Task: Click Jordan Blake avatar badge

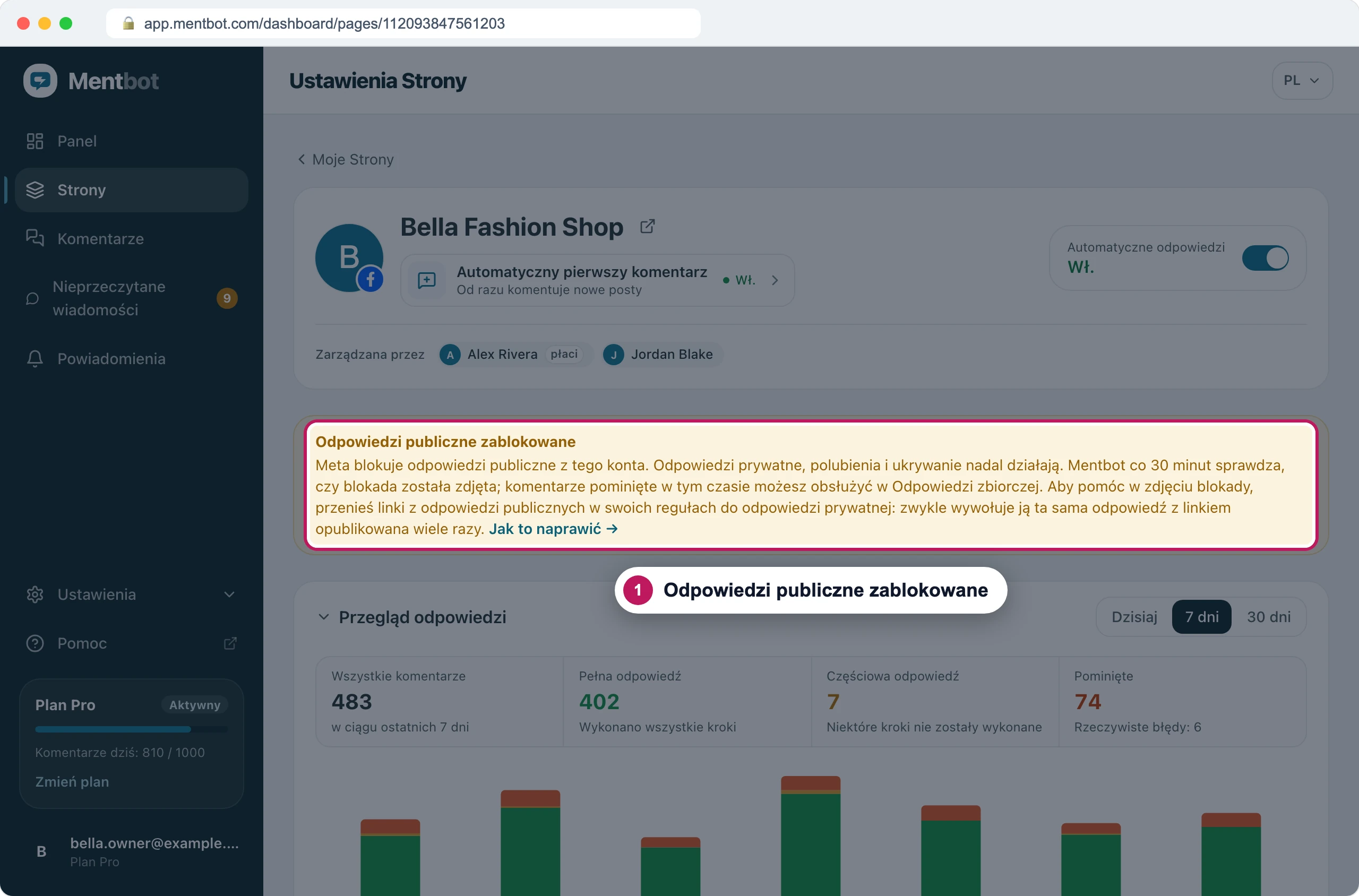Action: click(x=613, y=354)
